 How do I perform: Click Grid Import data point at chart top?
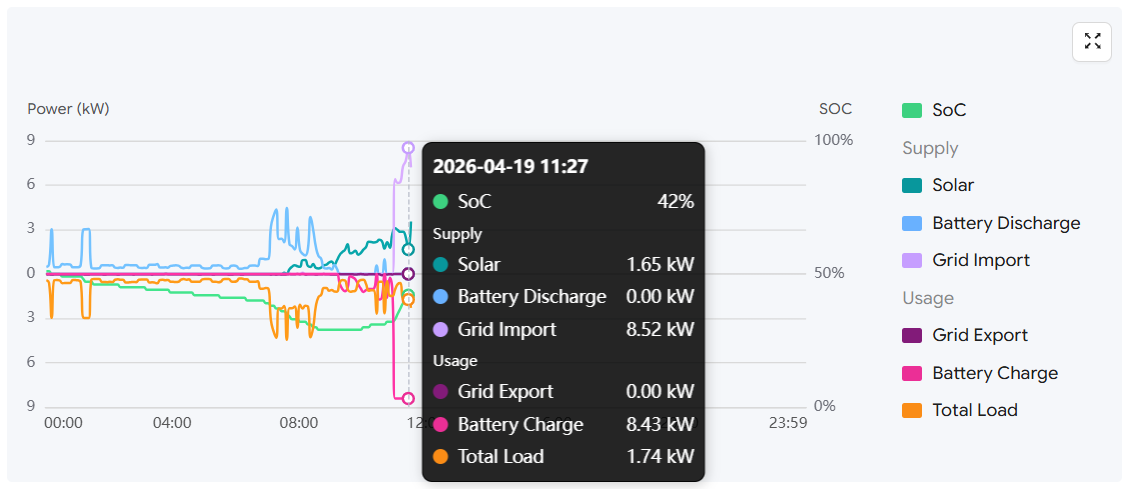pos(408,148)
